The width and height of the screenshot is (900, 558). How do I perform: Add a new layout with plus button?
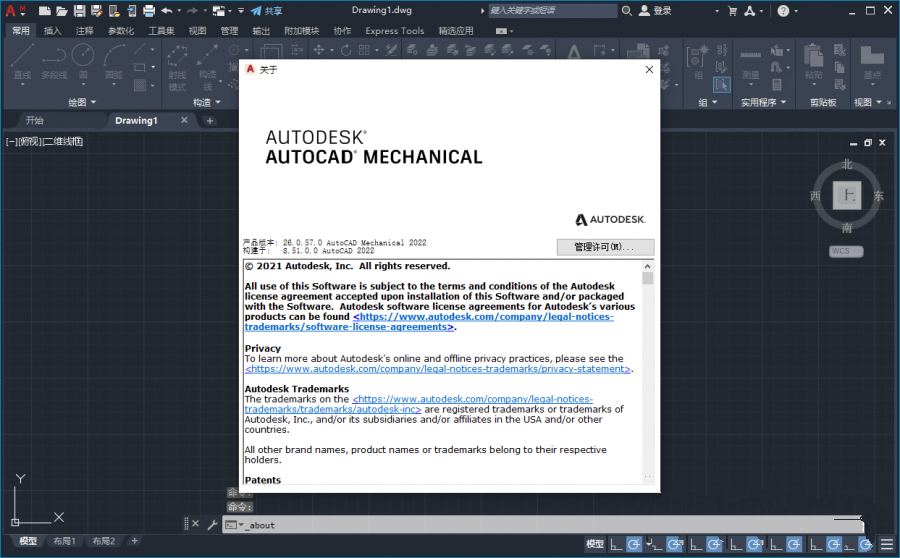click(134, 541)
